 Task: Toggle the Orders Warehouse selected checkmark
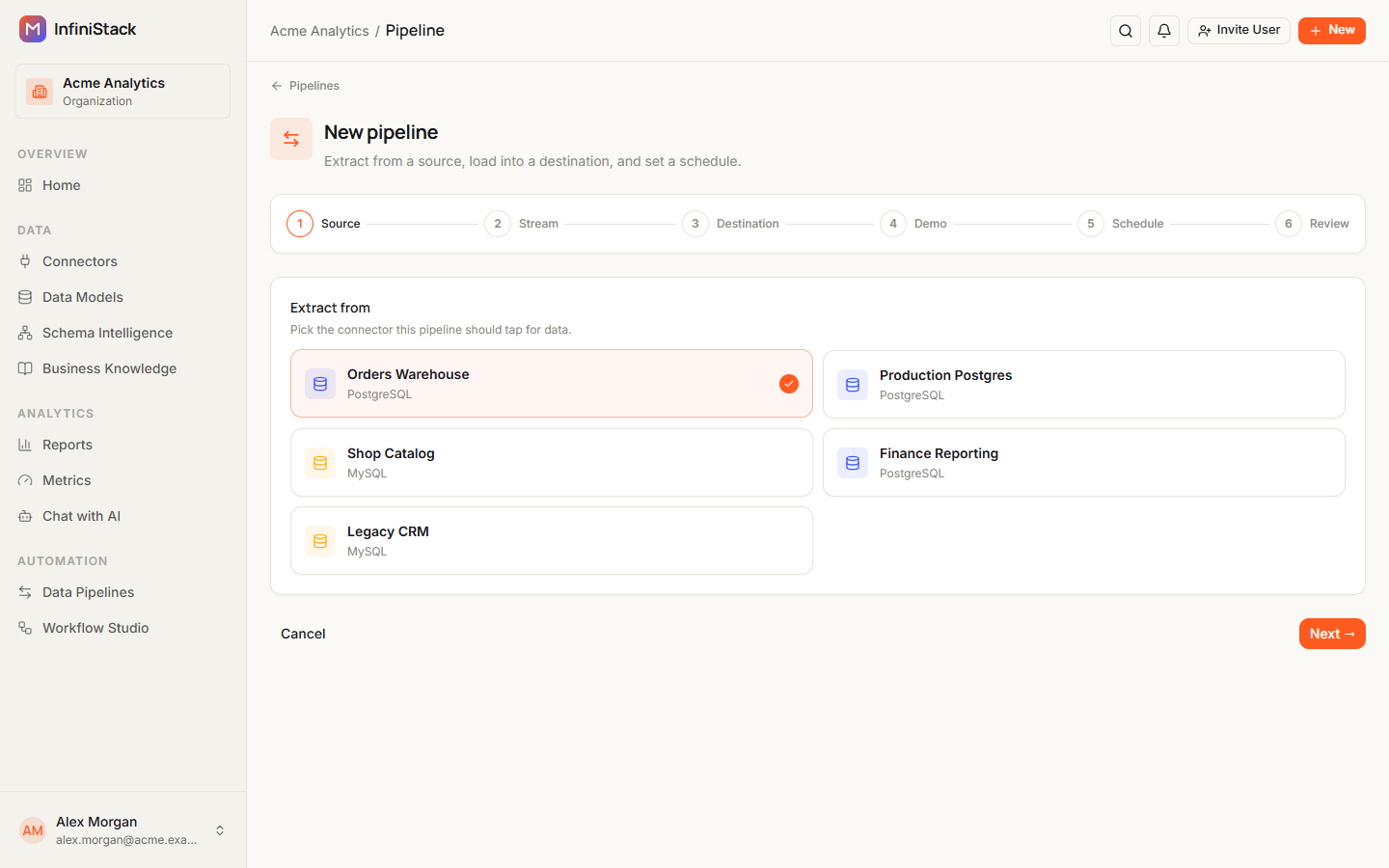[x=789, y=384]
